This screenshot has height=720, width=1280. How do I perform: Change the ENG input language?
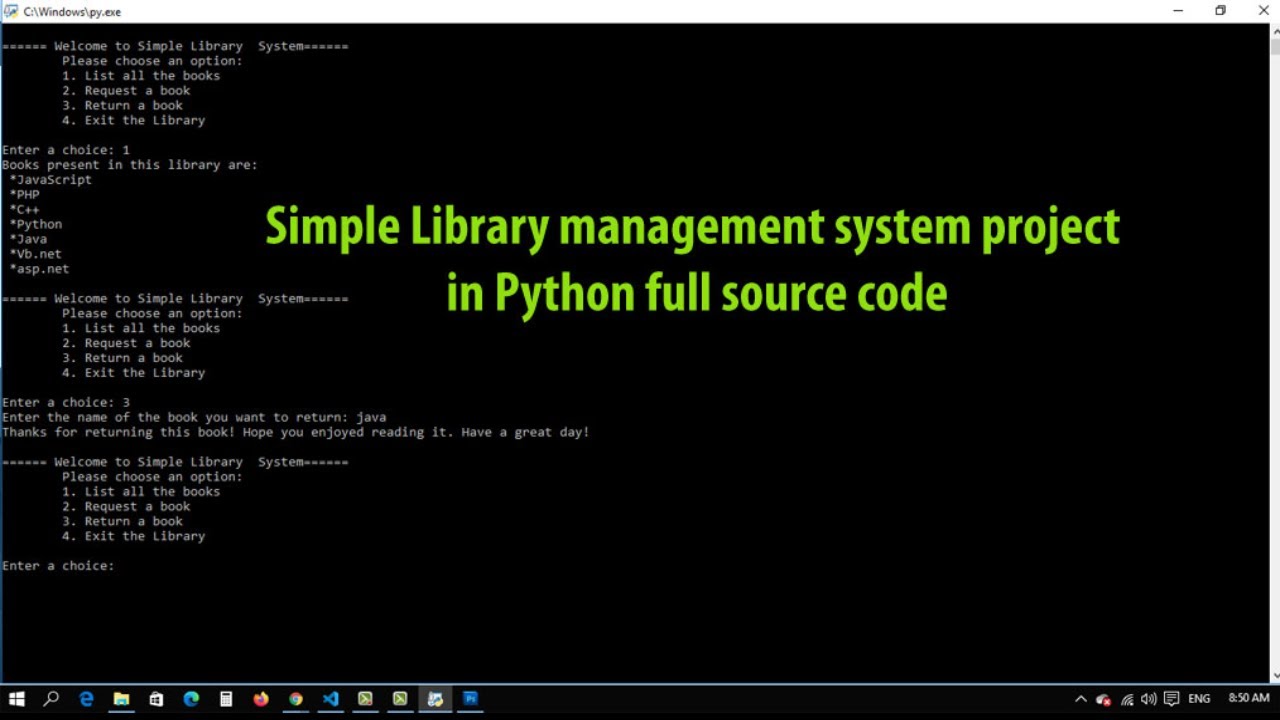point(1199,699)
